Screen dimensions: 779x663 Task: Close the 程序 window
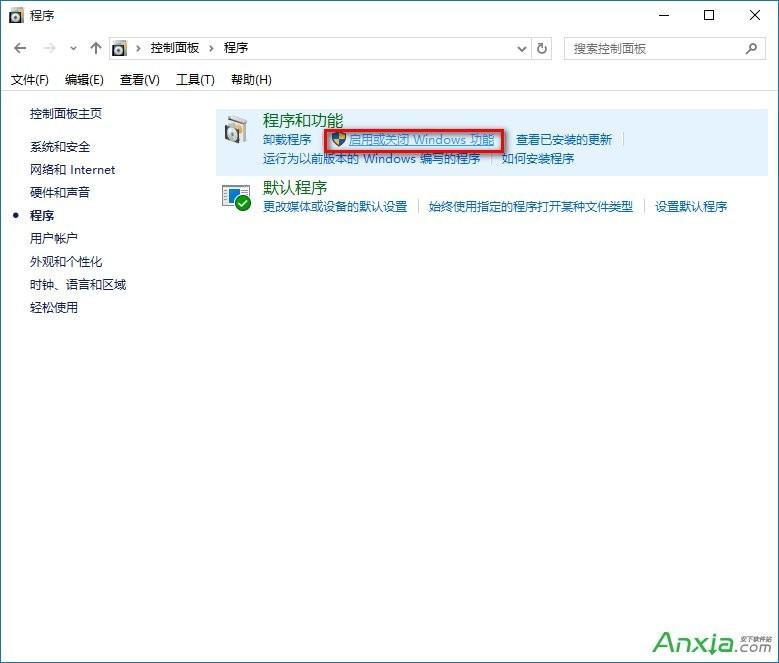pos(755,16)
